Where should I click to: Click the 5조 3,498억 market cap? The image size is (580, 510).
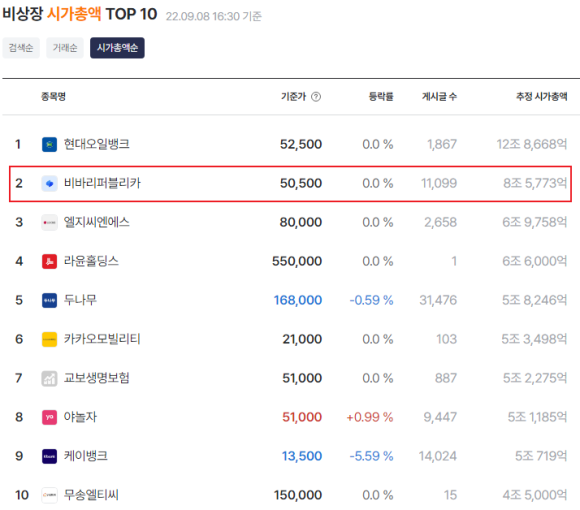[x=535, y=340]
